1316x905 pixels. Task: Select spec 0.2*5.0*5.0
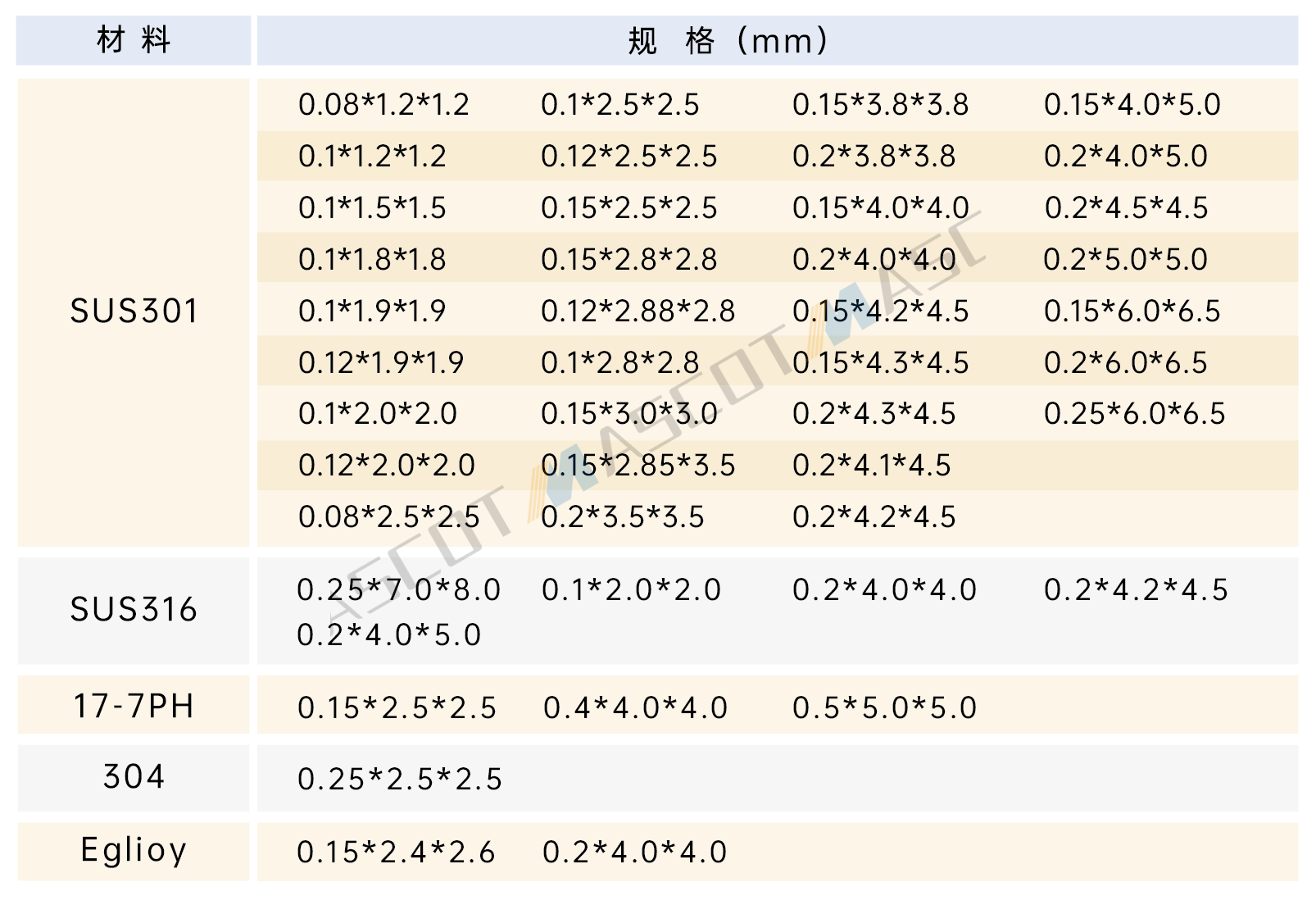(x=1125, y=260)
